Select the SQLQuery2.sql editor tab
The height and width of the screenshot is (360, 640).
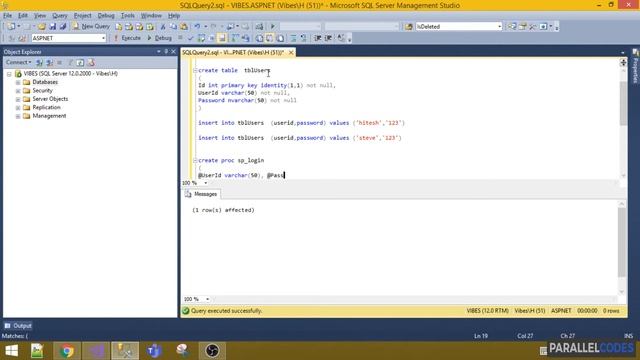point(233,53)
